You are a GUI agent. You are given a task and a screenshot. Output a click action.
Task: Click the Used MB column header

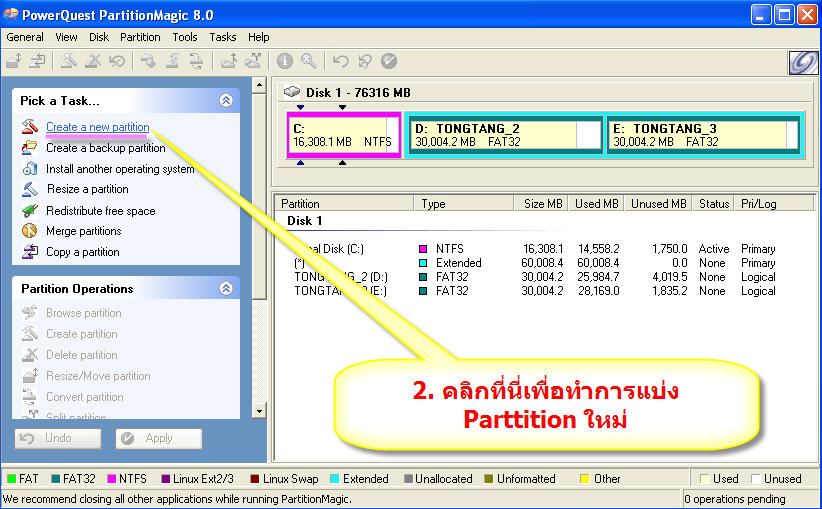point(597,203)
